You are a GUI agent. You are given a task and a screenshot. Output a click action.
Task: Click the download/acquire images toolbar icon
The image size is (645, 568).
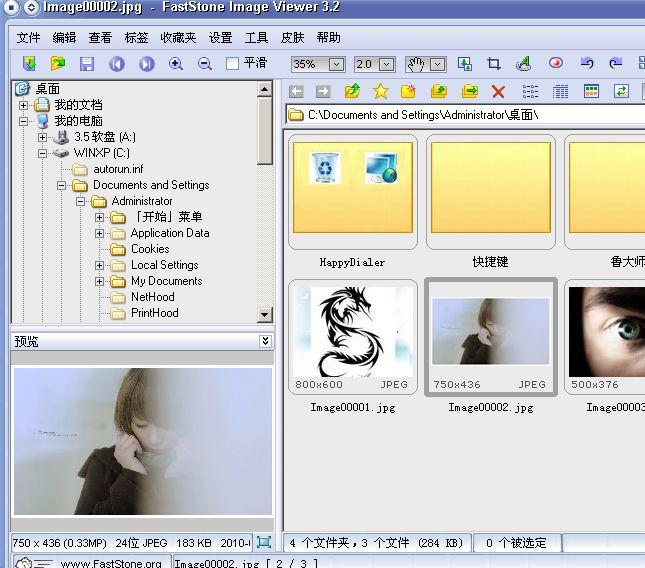tap(29, 64)
